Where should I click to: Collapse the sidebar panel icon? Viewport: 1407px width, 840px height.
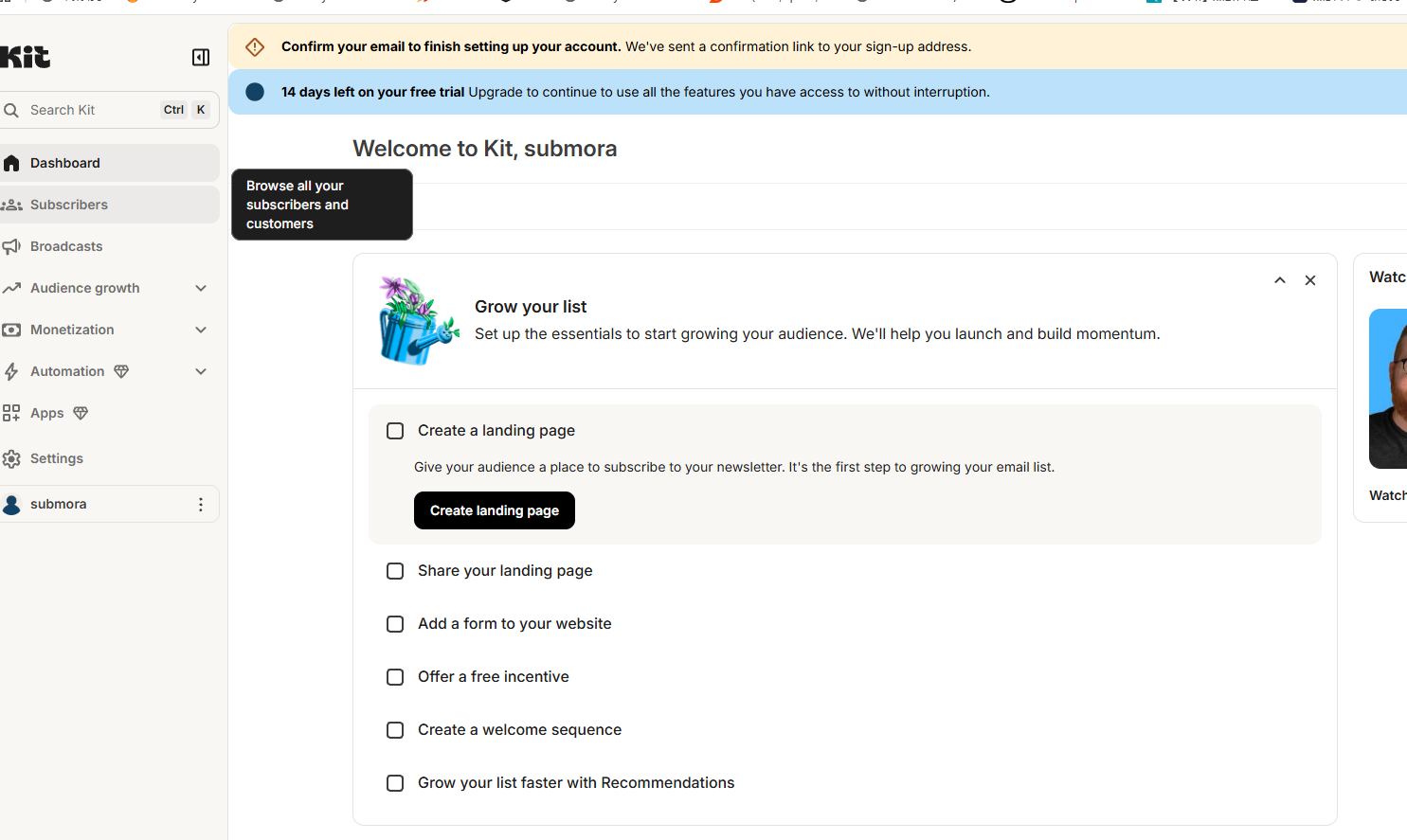(x=201, y=58)
